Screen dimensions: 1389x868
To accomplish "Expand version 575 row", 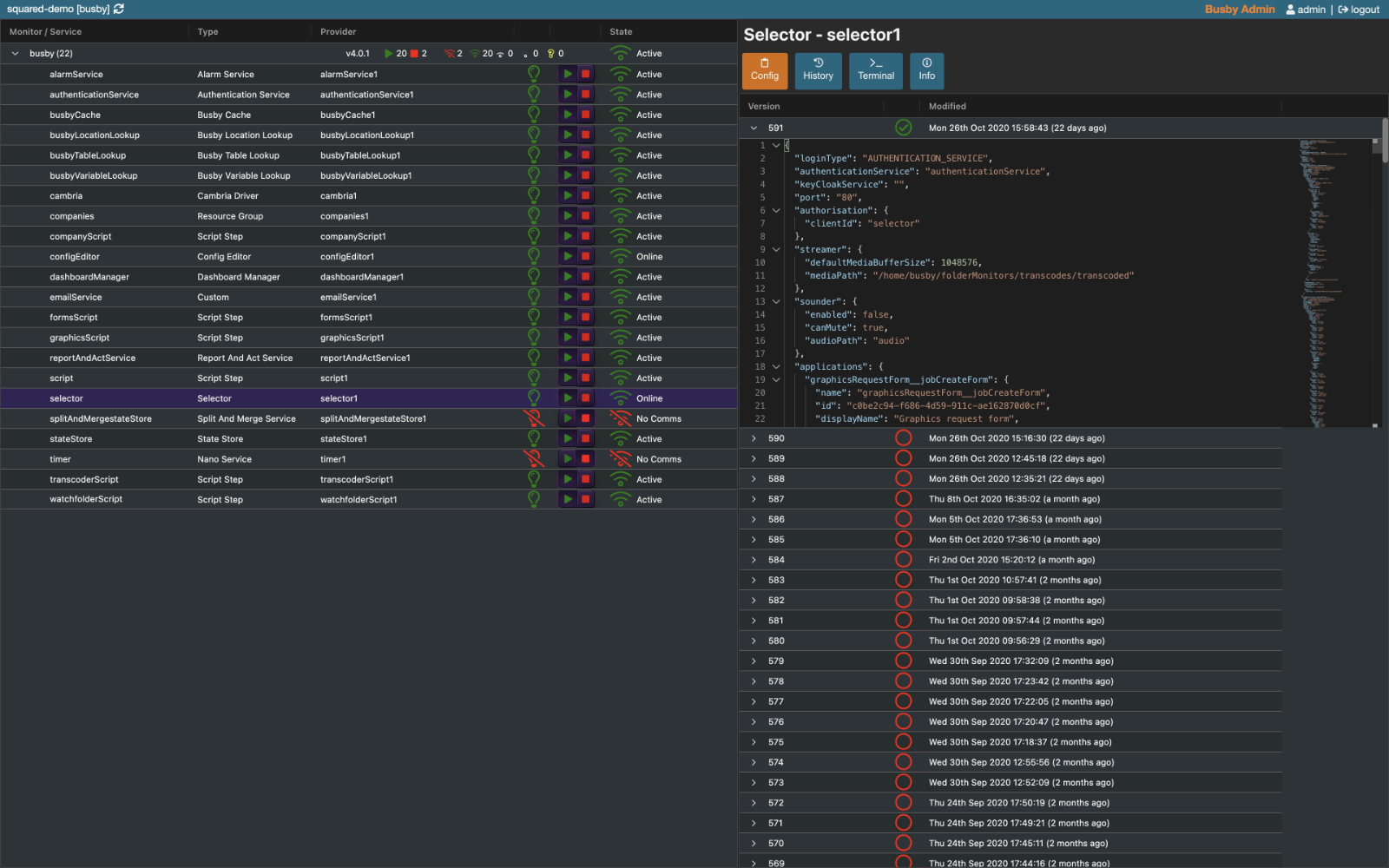I will (754, 742).
